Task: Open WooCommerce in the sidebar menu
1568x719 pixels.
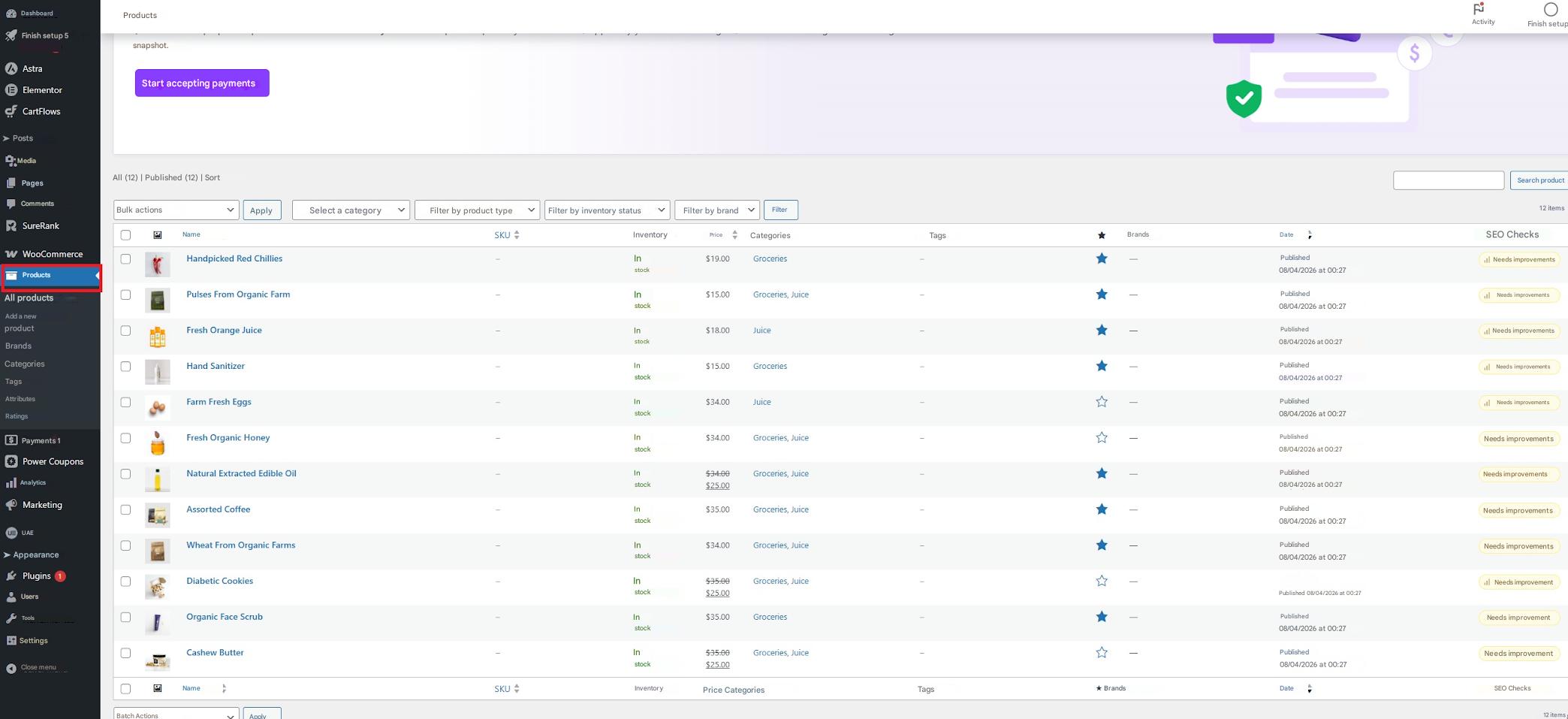Action: pyautogui.click(x=52, y=254)
